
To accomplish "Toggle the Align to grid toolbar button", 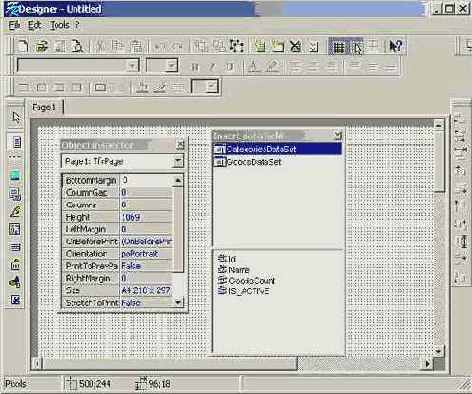I will click(357, 46).
